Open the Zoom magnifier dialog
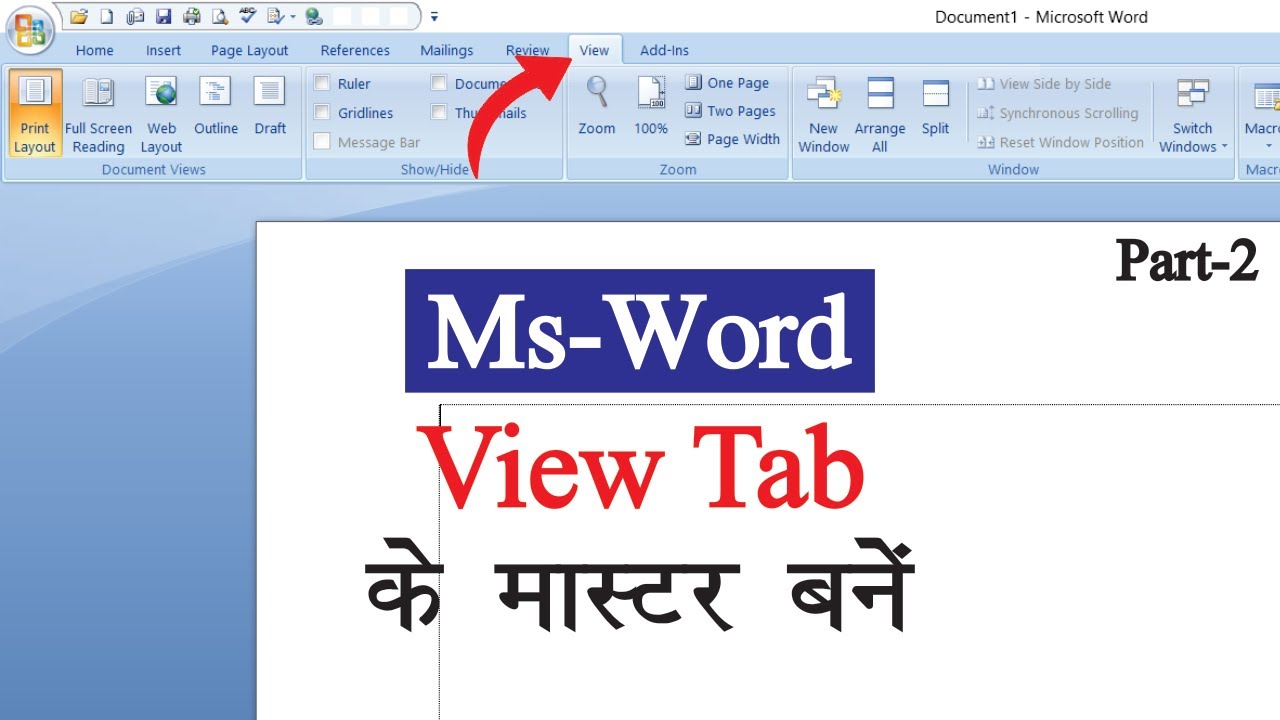 point(597,104)
